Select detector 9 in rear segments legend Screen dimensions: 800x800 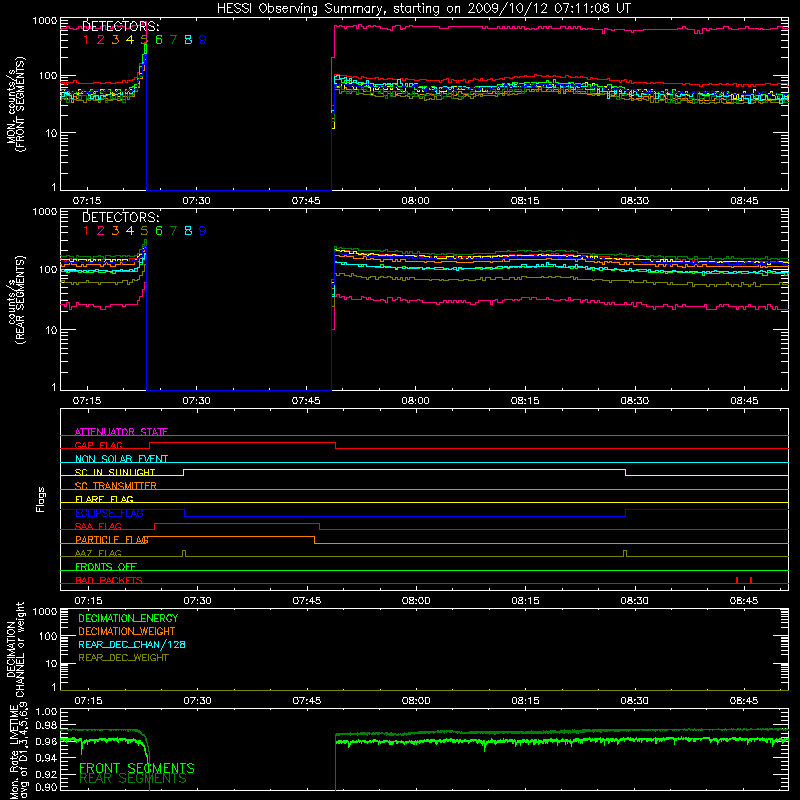[x=203, y=231]
